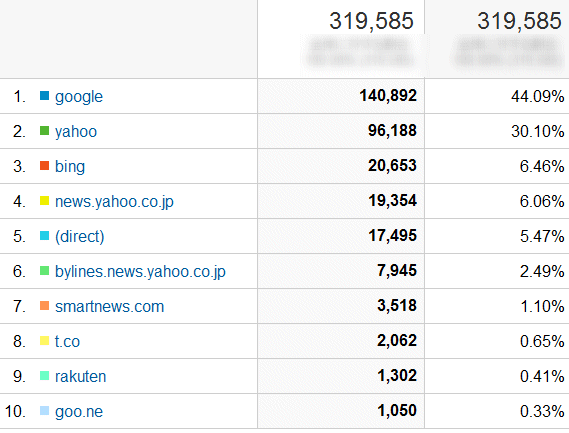Image resolution: width=569 pixels, height=433 pixels.
Task: Select the 140,892 value for google
Action: click(x=388, y=96)
